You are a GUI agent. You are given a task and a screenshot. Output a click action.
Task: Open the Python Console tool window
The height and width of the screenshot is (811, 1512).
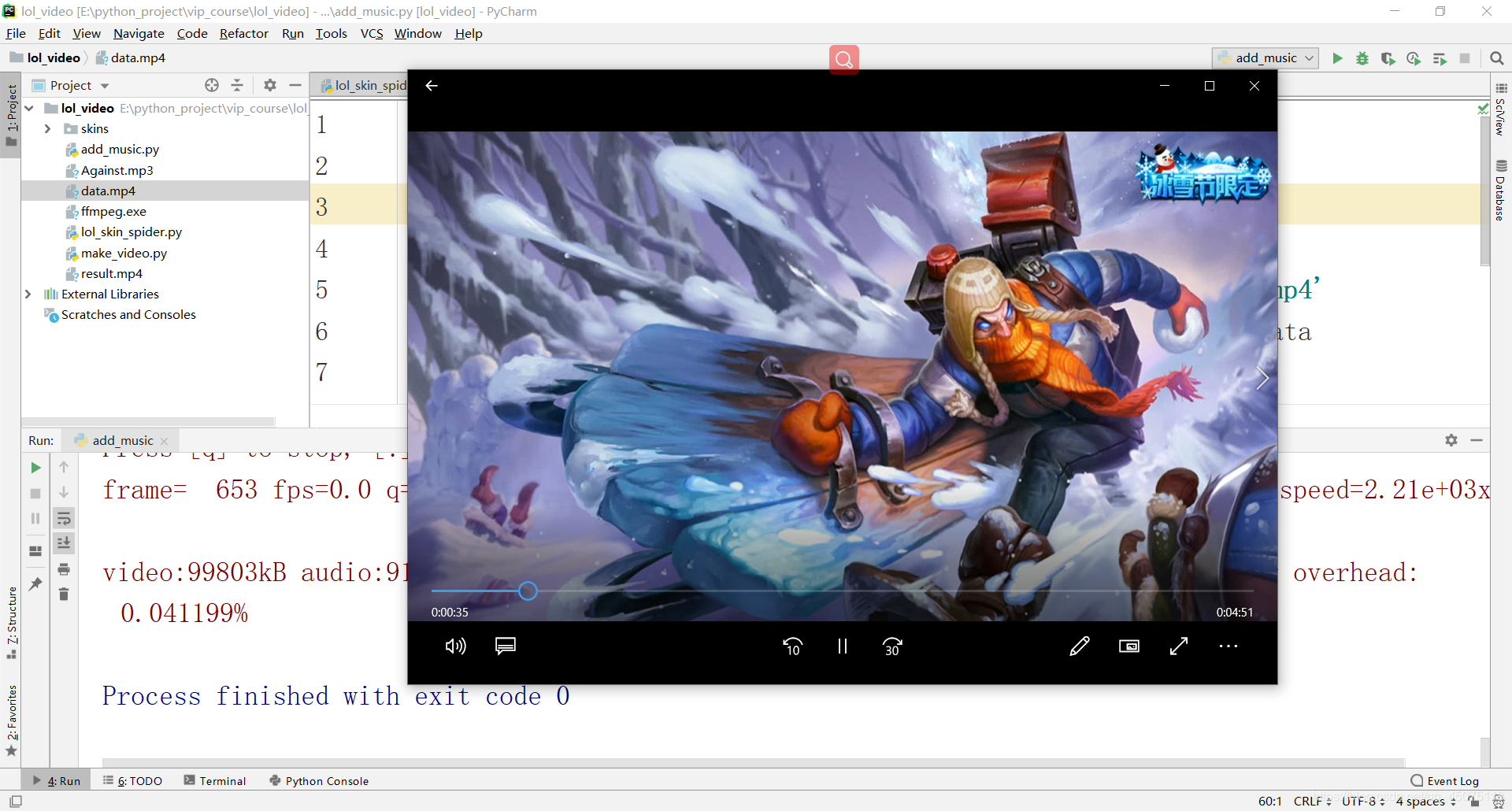[319, 780]
